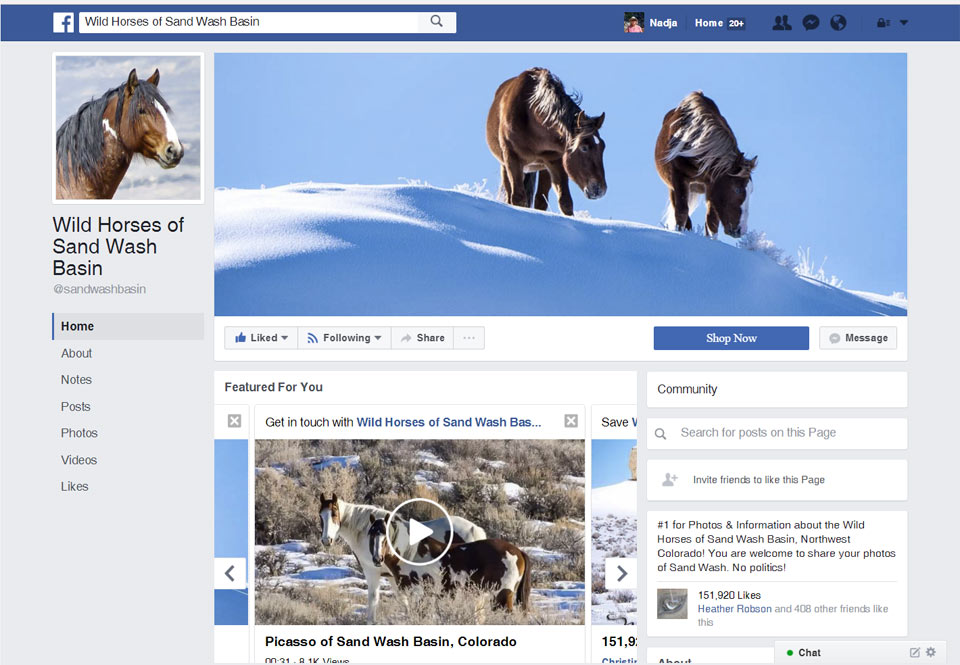
Task: Click the @sandwashbasin username
Action: point(99,289)
